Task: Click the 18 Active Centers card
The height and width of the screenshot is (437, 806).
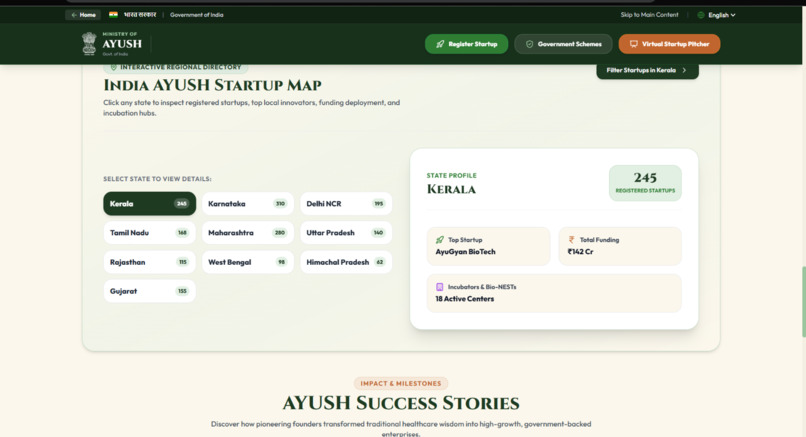Action: point(554,293)
